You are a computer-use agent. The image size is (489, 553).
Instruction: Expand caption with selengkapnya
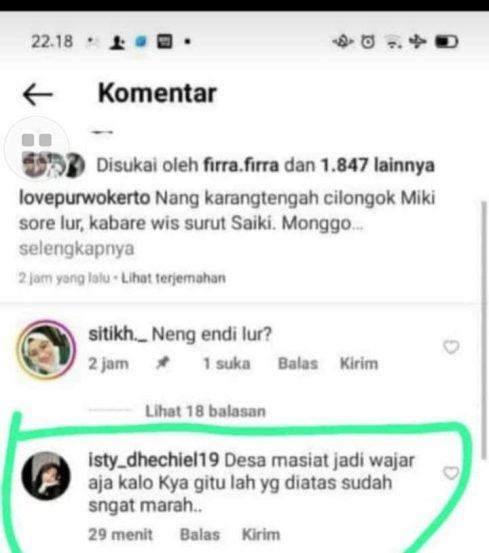[x=77, y=248]
